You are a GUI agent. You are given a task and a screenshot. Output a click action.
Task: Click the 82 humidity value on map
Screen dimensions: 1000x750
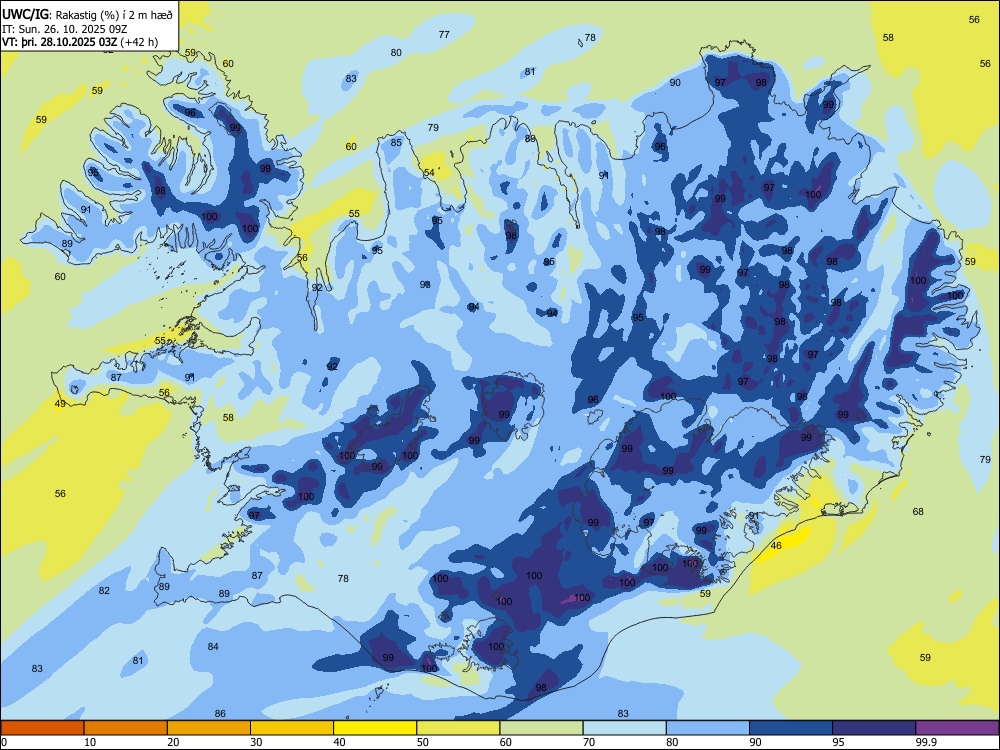[x=104, y=591]
